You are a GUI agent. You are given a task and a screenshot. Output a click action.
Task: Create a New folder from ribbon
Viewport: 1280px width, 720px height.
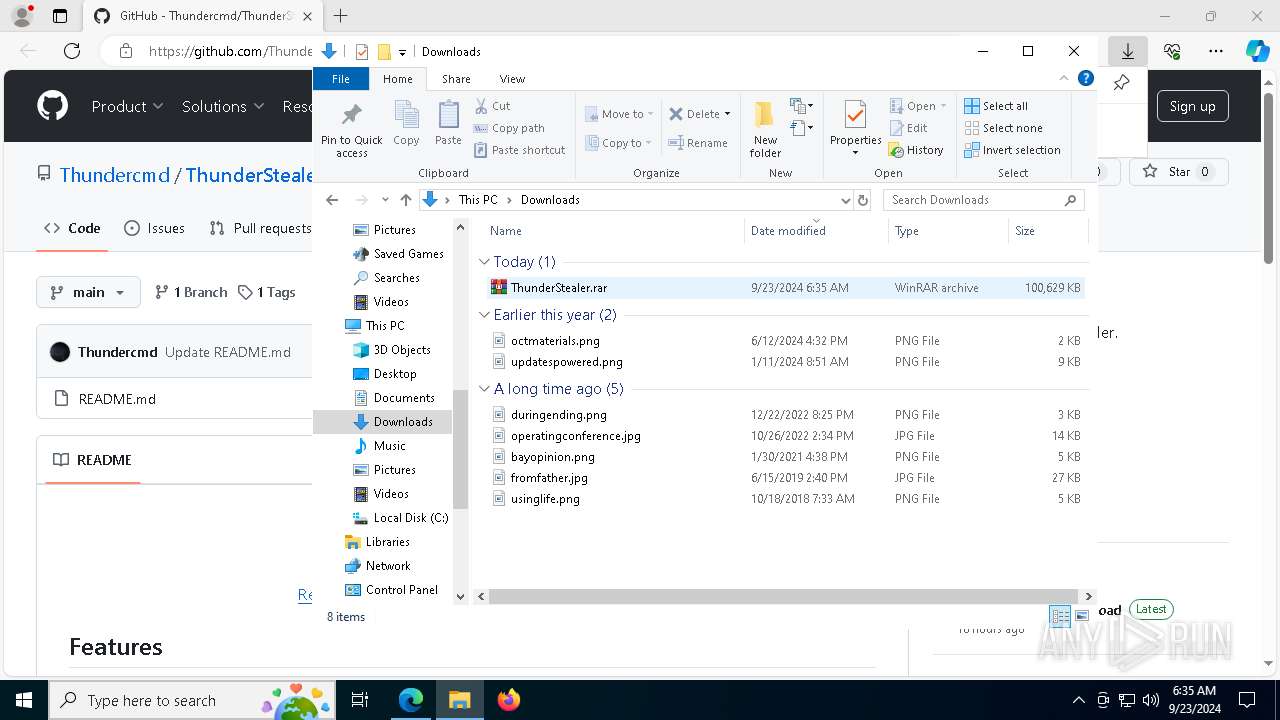click(x=765, y=128)
